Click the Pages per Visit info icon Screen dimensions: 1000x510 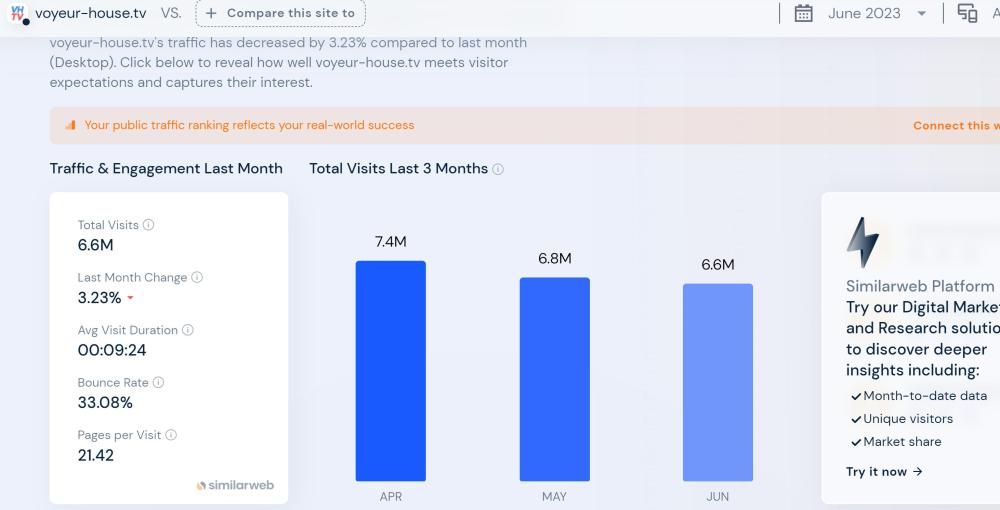click(x=171, y=435)
